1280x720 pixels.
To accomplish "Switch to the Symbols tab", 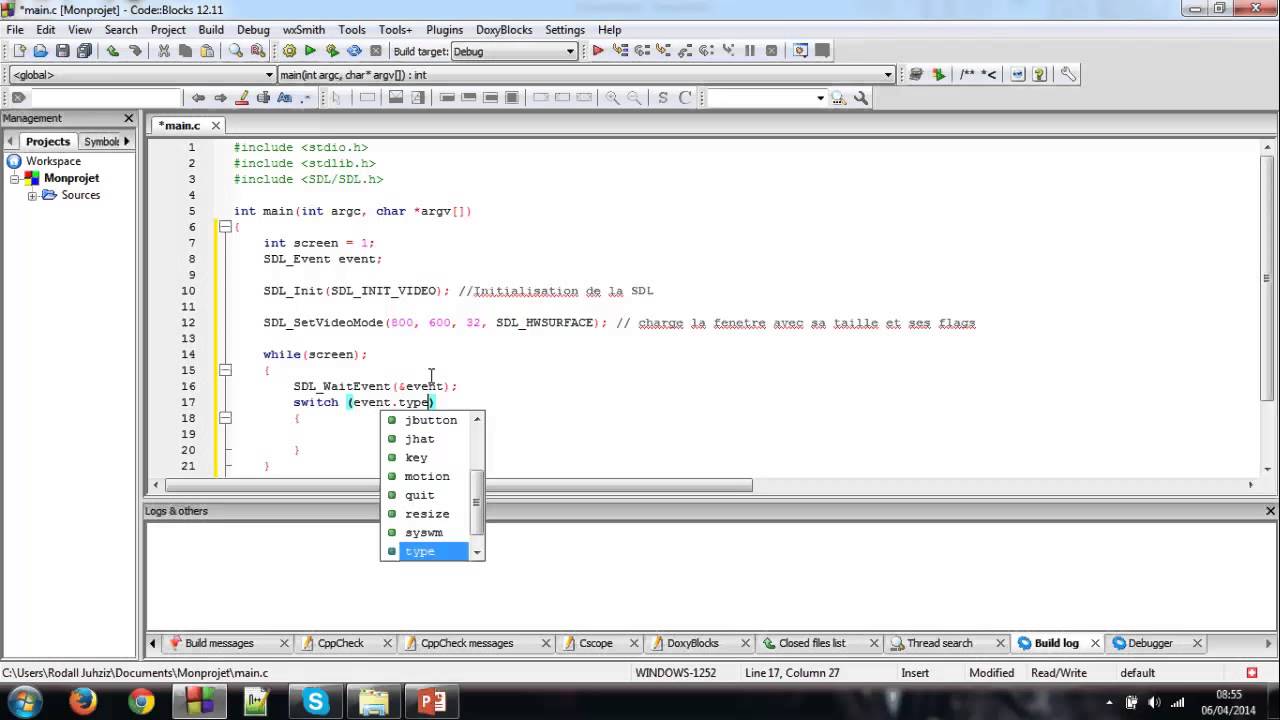I will coord(101,142).
